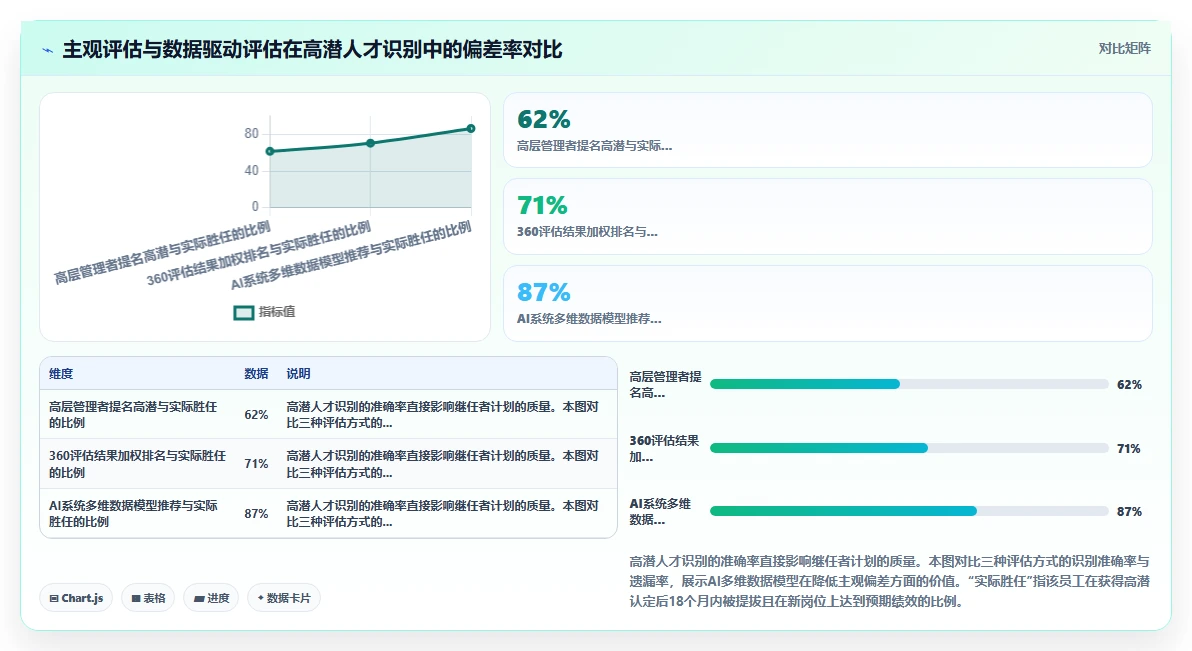
Task: Select the 62% data card
Action: pos(827,130)
